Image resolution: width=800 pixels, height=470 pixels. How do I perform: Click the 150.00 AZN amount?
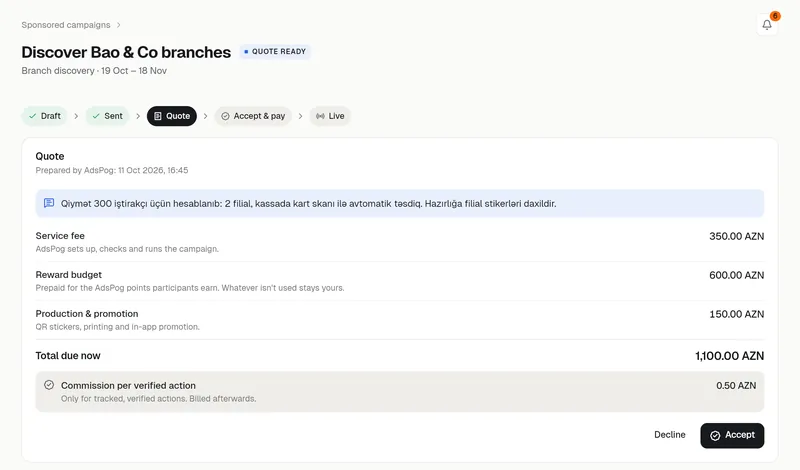(736, 314)
